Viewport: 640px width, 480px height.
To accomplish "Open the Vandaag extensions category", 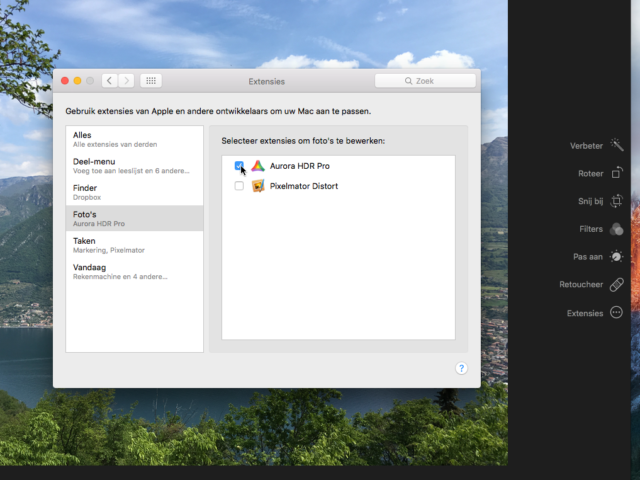I will pos(134,272).
